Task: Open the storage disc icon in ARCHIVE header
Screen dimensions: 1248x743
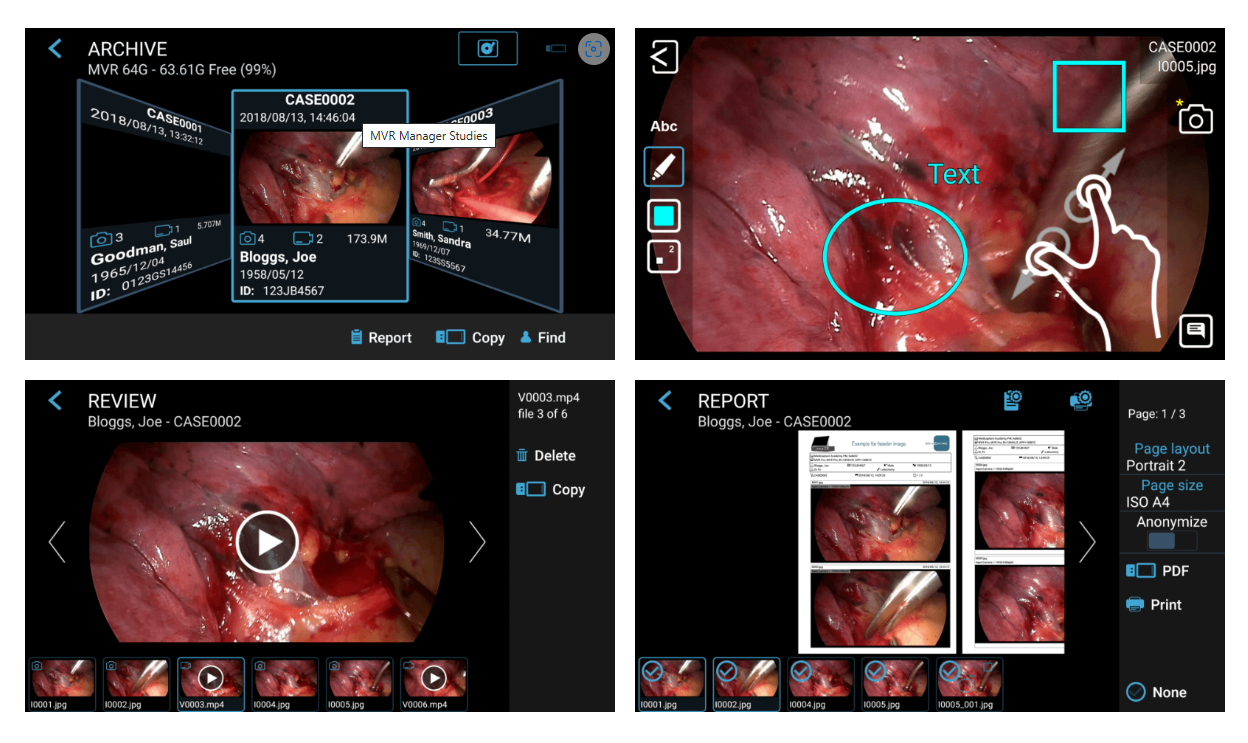Action: (488, 48)
